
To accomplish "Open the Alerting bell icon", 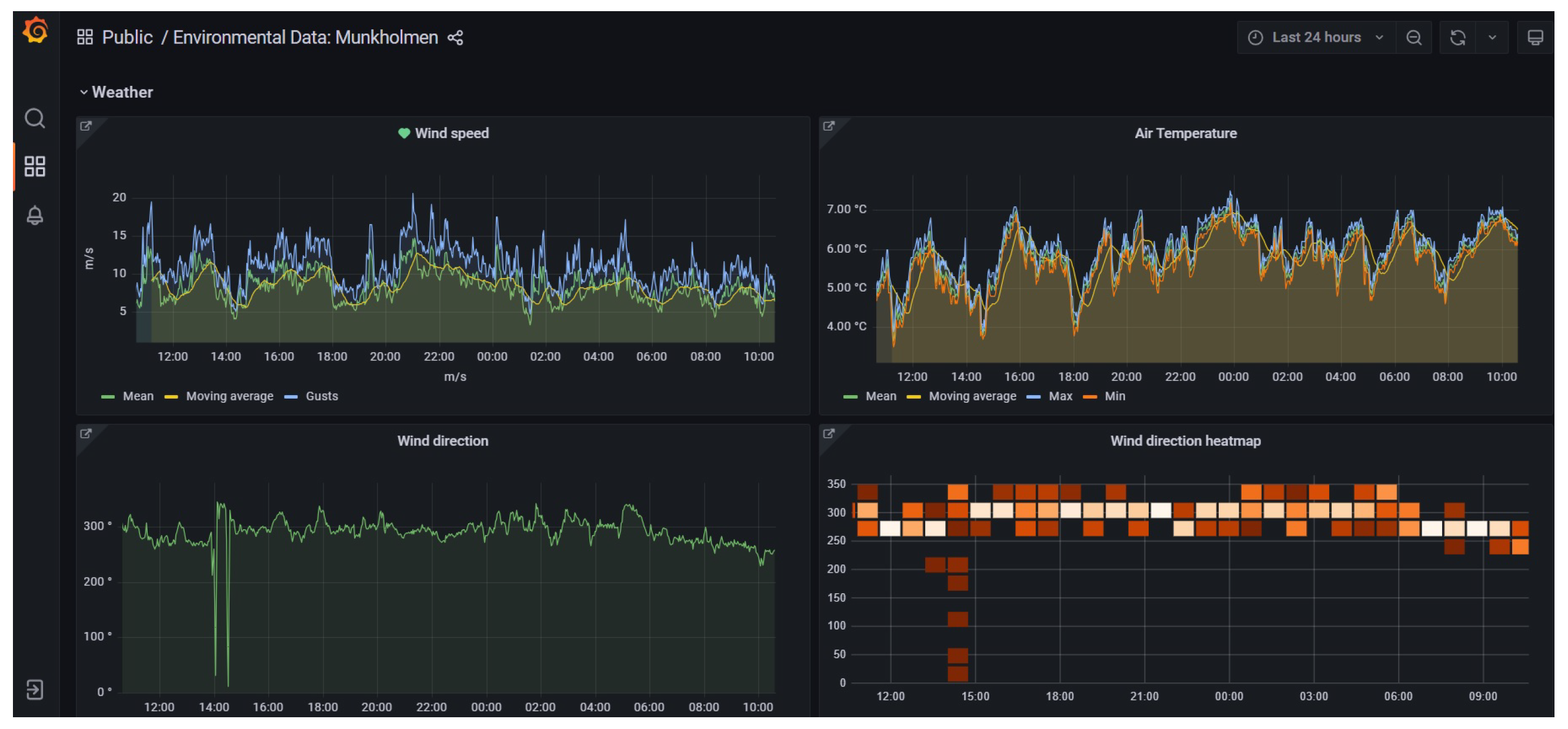I will click(x=35, y=215).
